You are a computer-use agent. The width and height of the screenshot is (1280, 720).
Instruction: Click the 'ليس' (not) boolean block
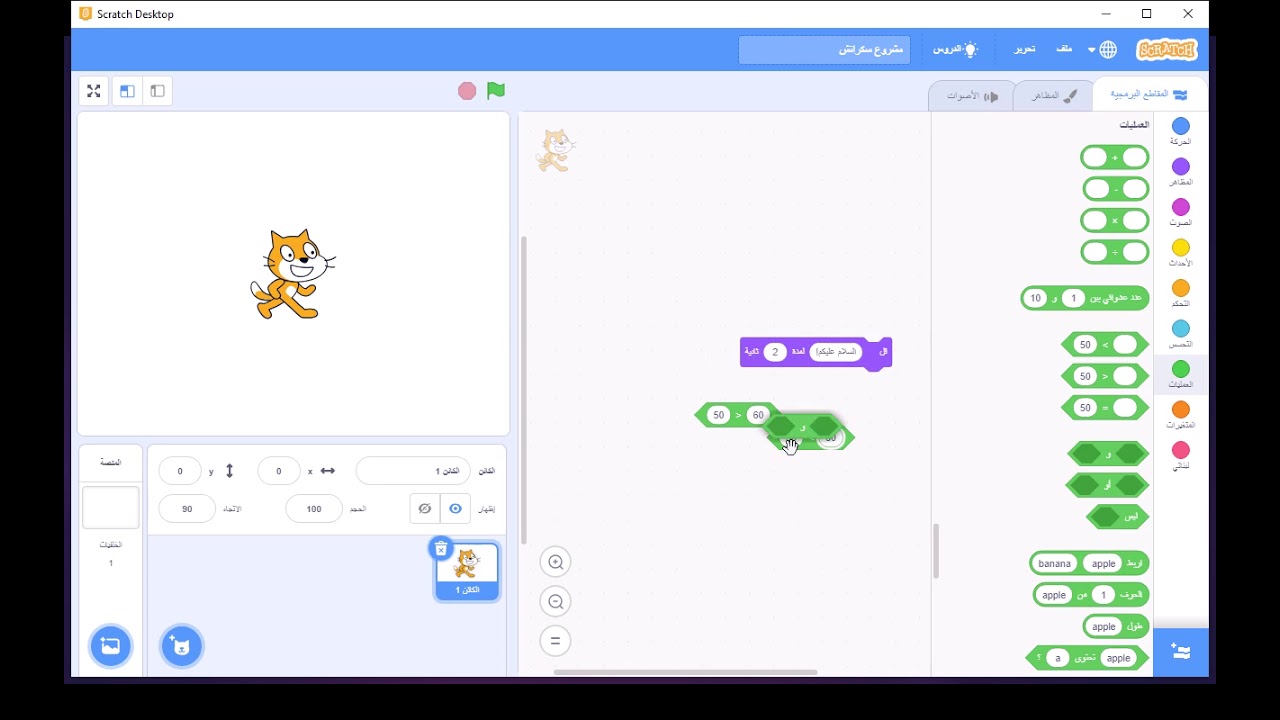click(x=1118, y=517)
